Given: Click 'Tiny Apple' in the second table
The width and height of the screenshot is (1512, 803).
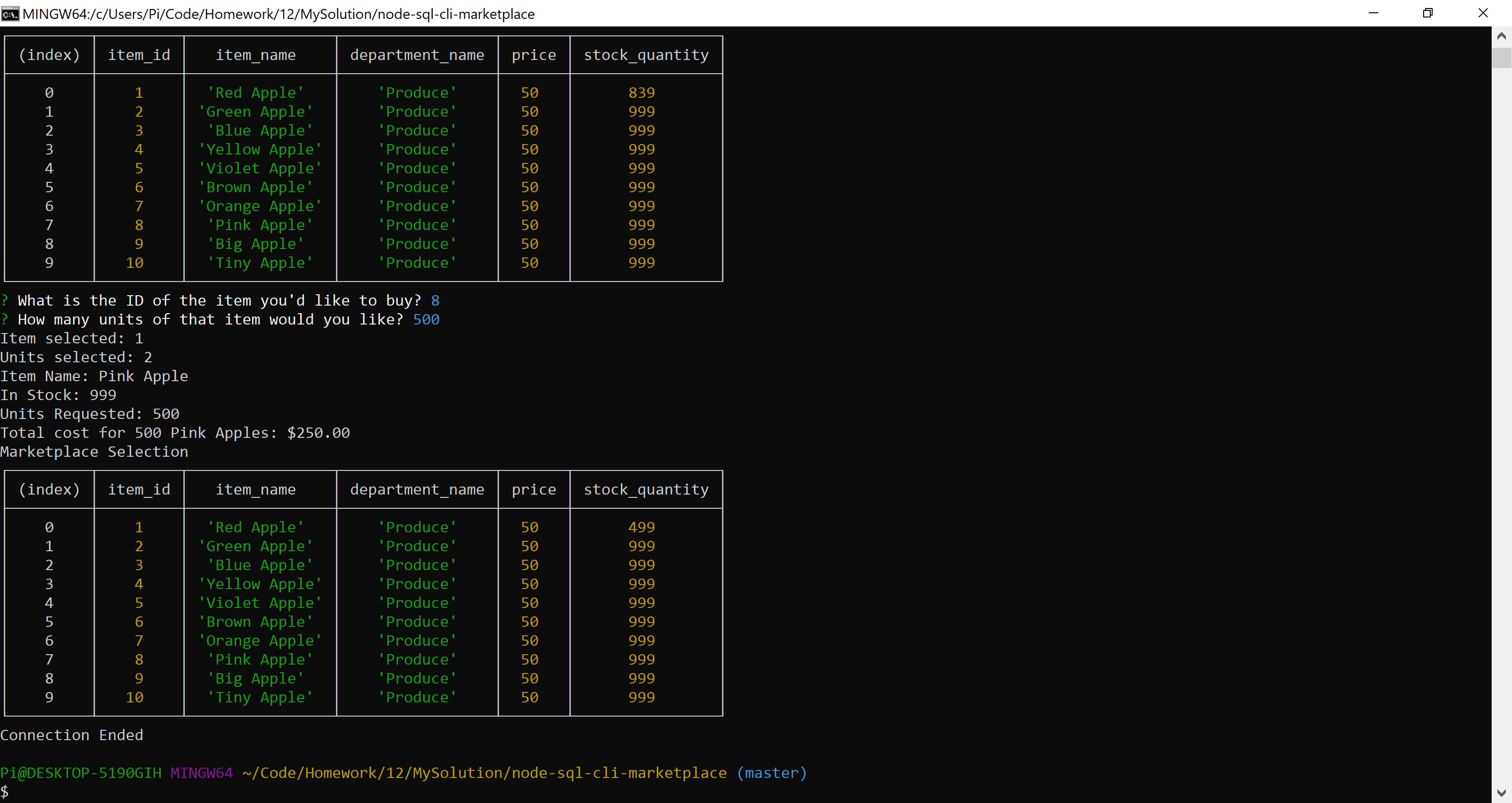Looking at the screenshot, I should coord(260,697).
